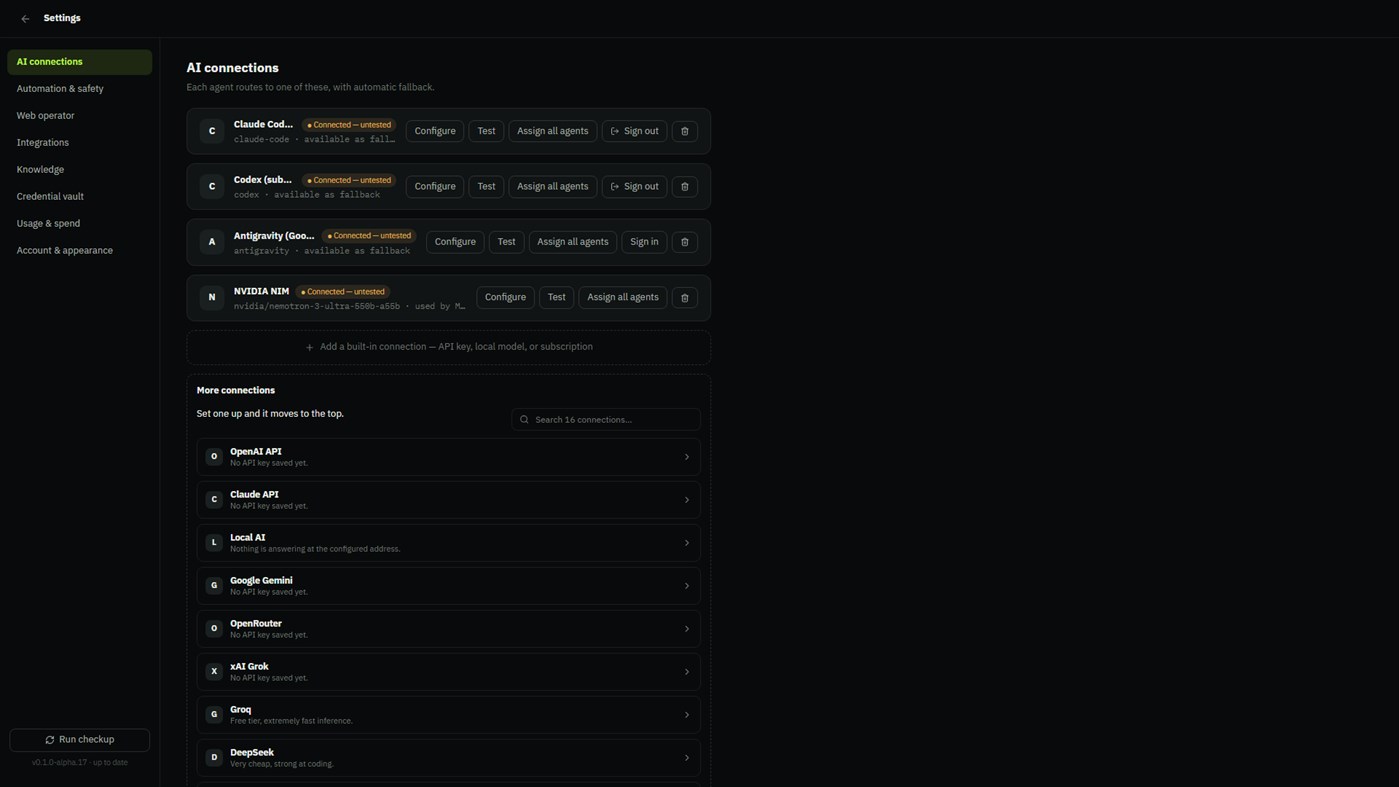Assign all agents to Claude Code
1399x787 pixels.
553,131
